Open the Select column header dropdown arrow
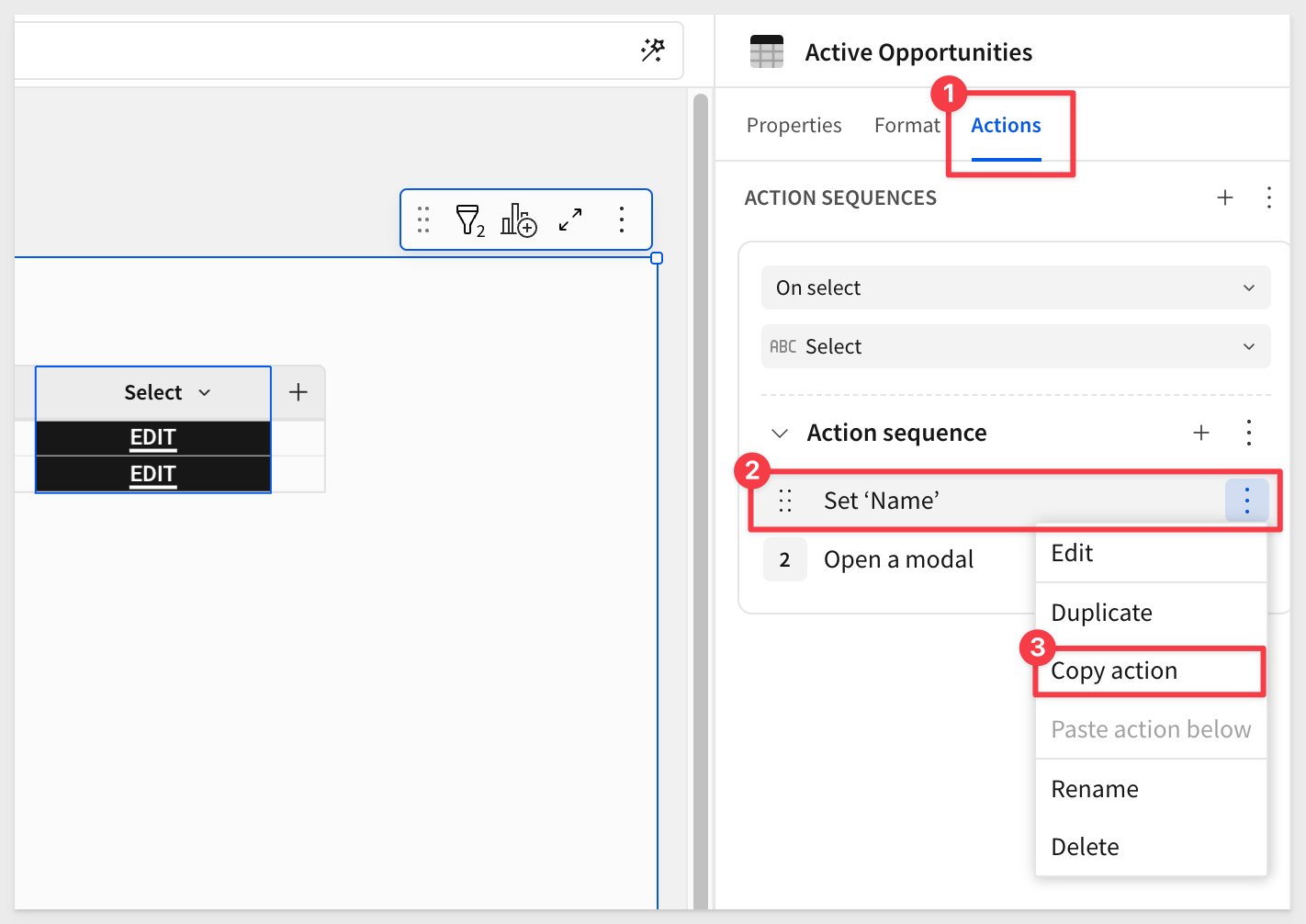 (x=205, y=393)
